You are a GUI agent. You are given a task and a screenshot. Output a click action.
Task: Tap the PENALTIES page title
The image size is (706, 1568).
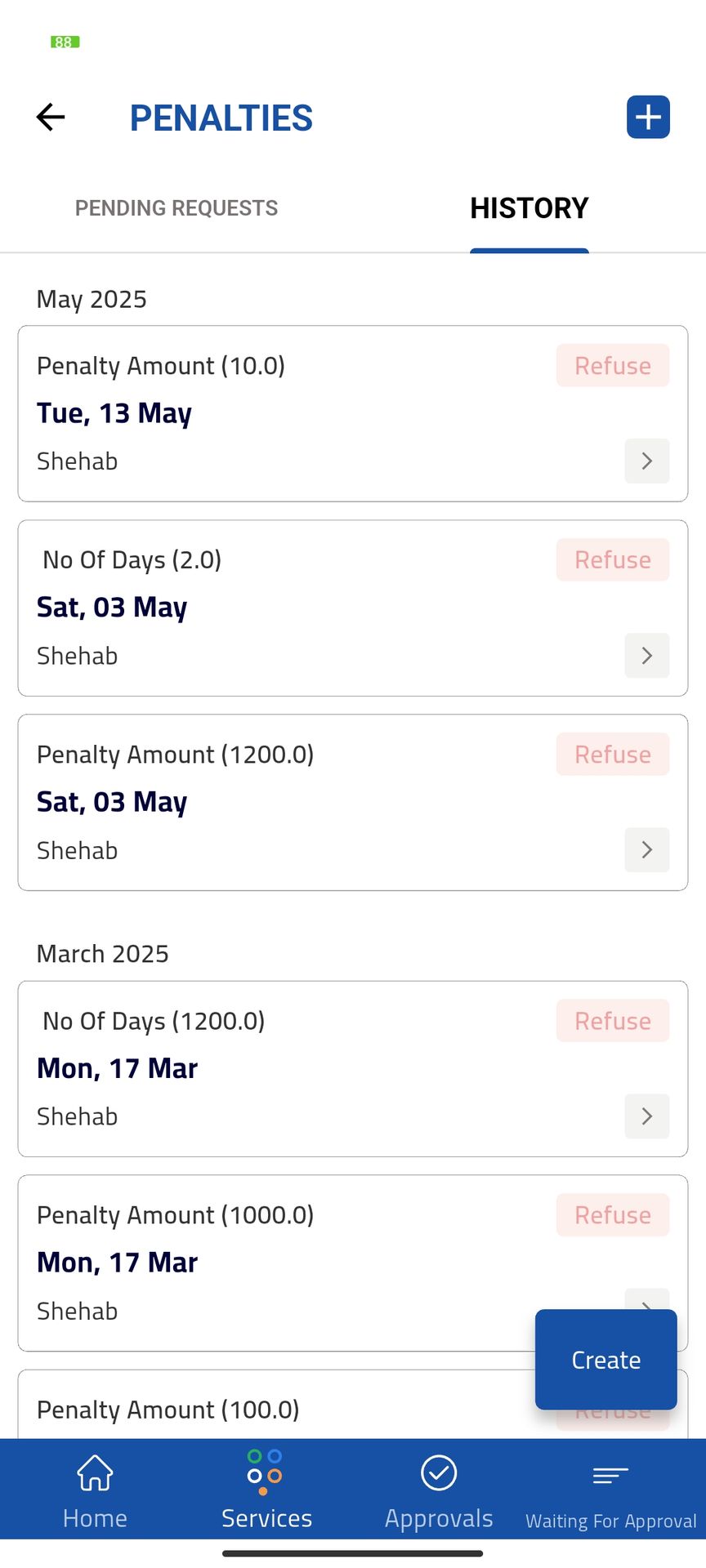tap(221, 118)
